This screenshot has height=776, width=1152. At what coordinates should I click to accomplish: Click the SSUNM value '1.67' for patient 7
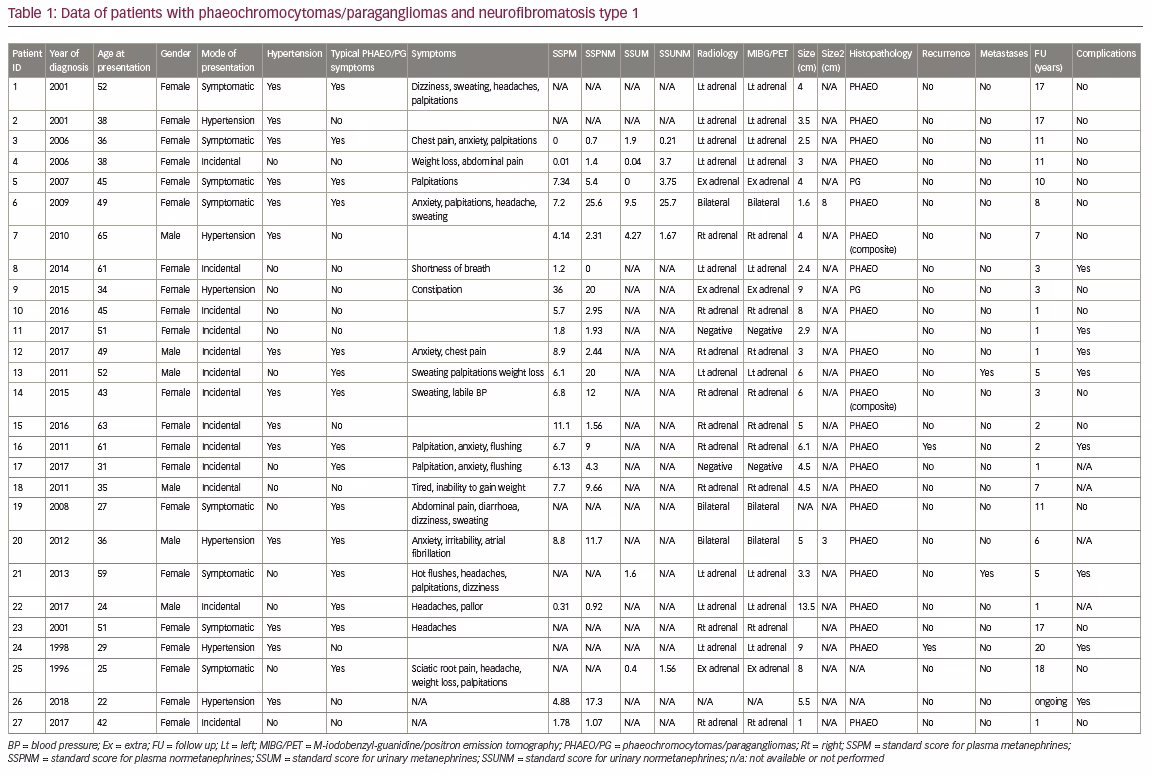667,236
